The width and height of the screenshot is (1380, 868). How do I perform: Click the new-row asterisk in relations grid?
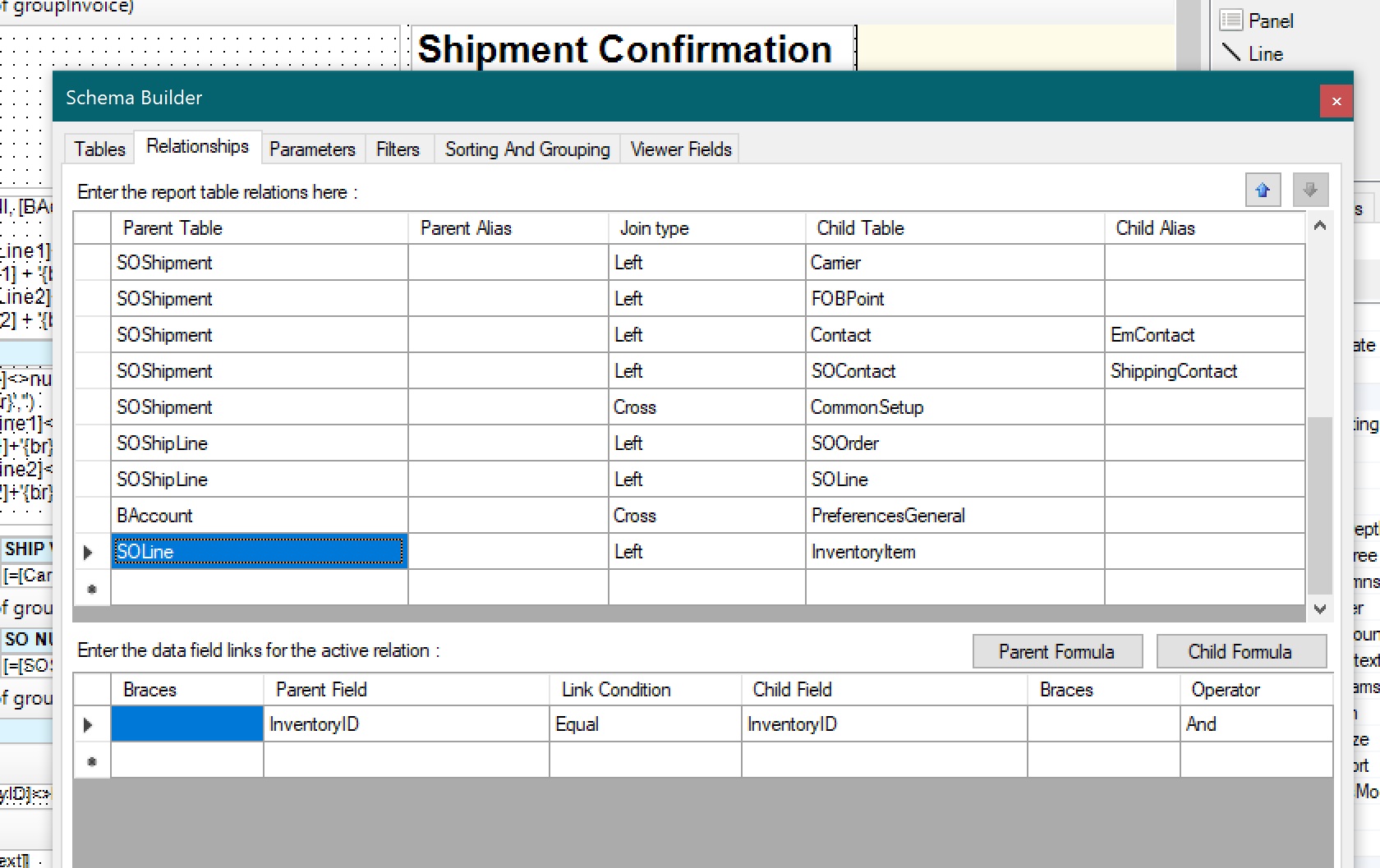[x=92, y=589]
